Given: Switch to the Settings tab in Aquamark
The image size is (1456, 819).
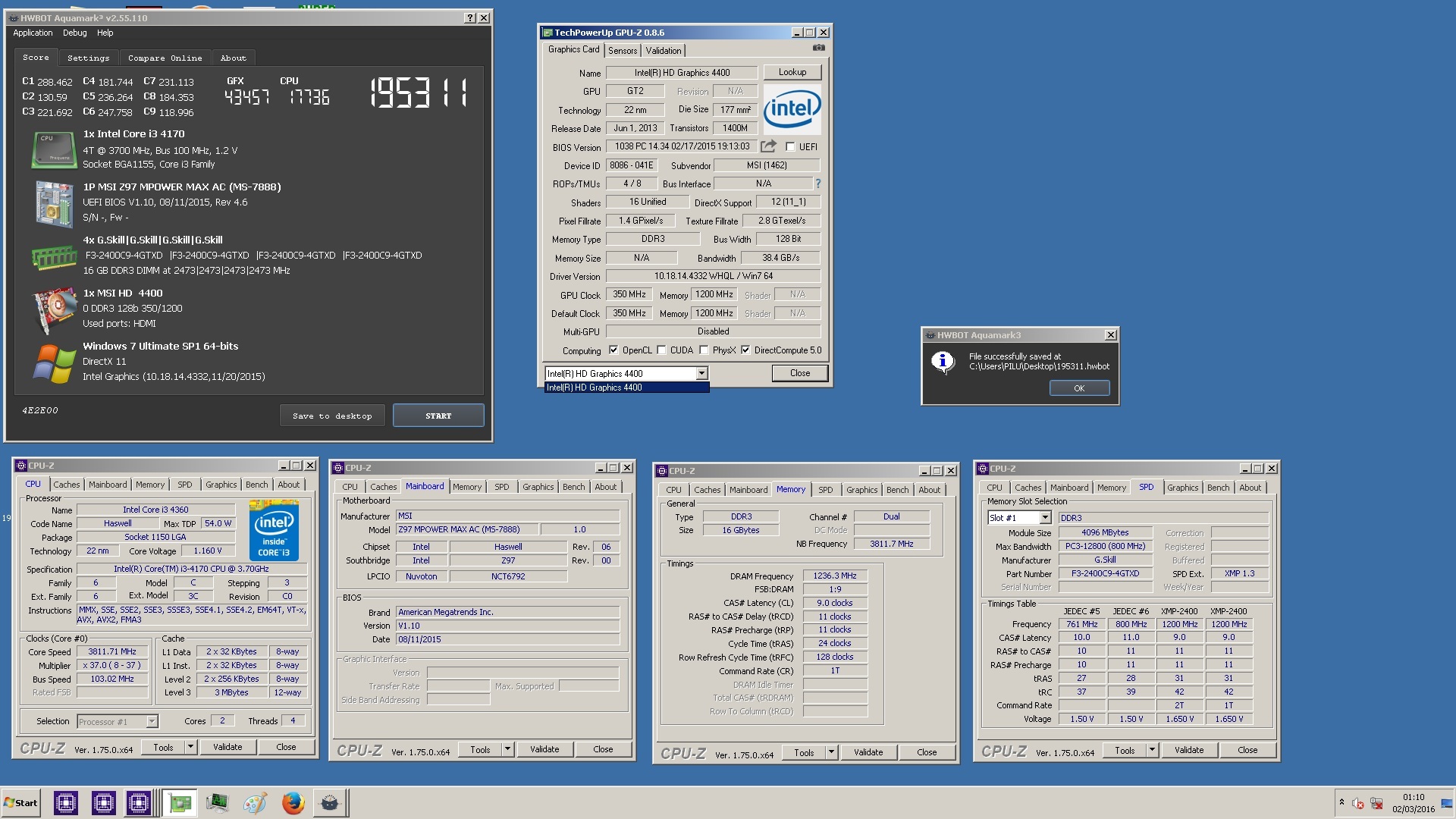Looking at the screenshot, I should click(88, 58).
